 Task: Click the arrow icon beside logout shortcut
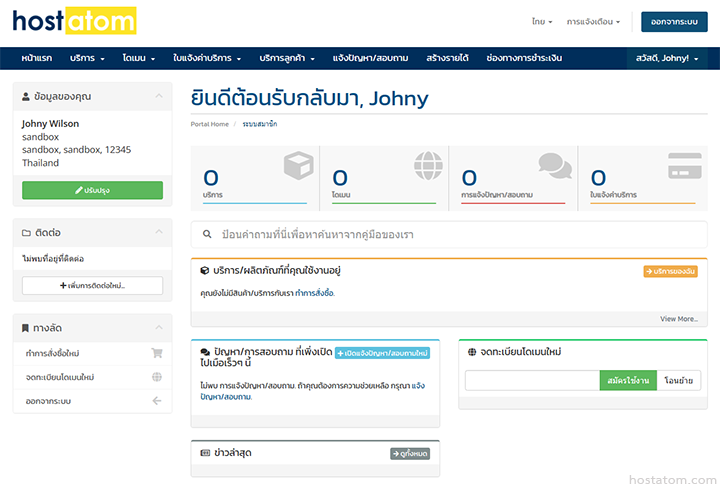[157, 401]
